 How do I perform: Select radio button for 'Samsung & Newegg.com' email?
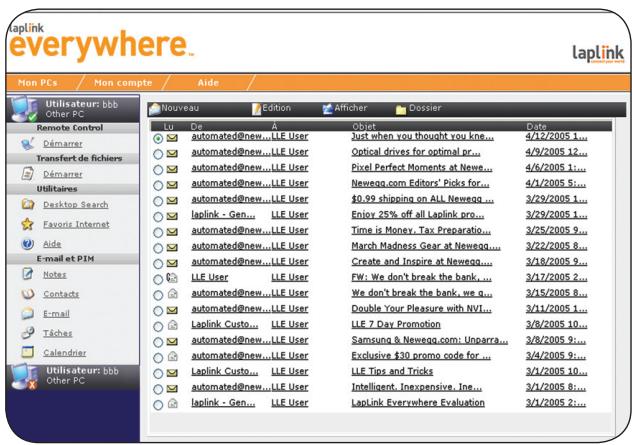[x=158, y=342]
